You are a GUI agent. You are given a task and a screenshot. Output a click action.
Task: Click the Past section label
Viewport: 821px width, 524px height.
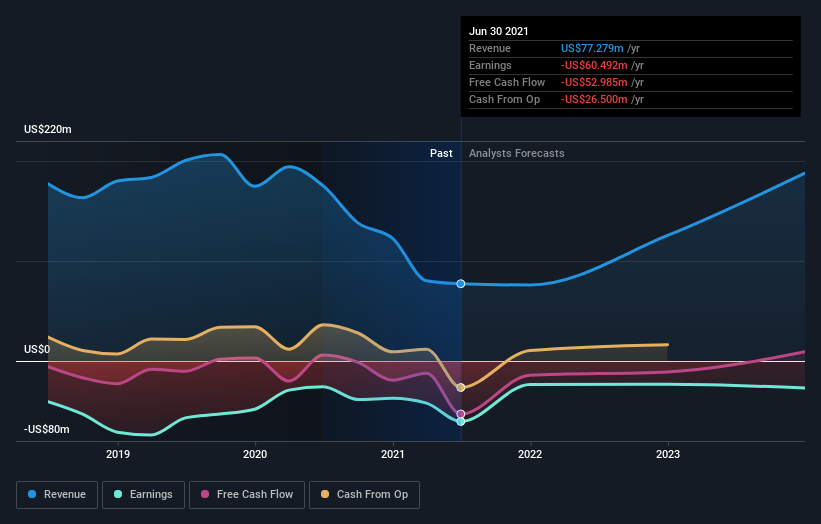click(441, 153)
